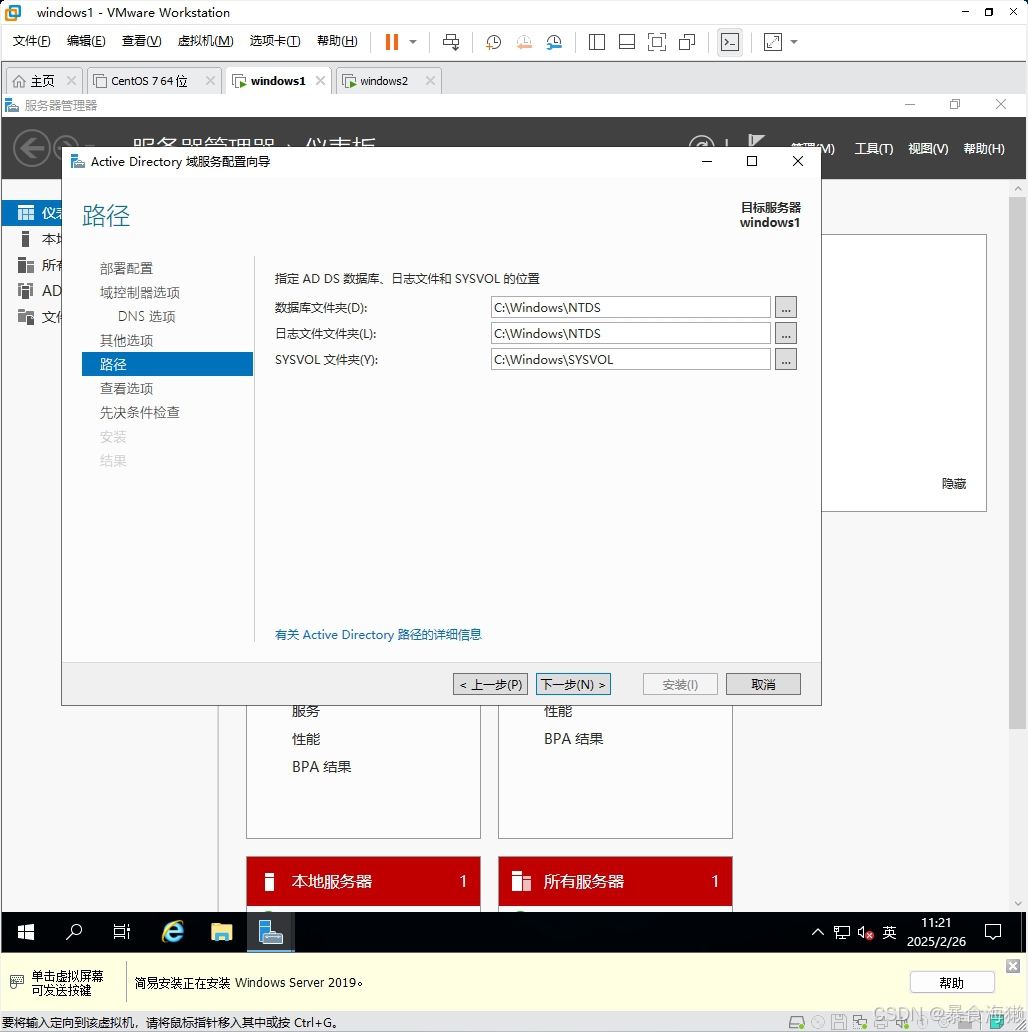Click the take snapshot clock icon
The width and height of the screenshot is (1028, 1032).
pos(493,42)
